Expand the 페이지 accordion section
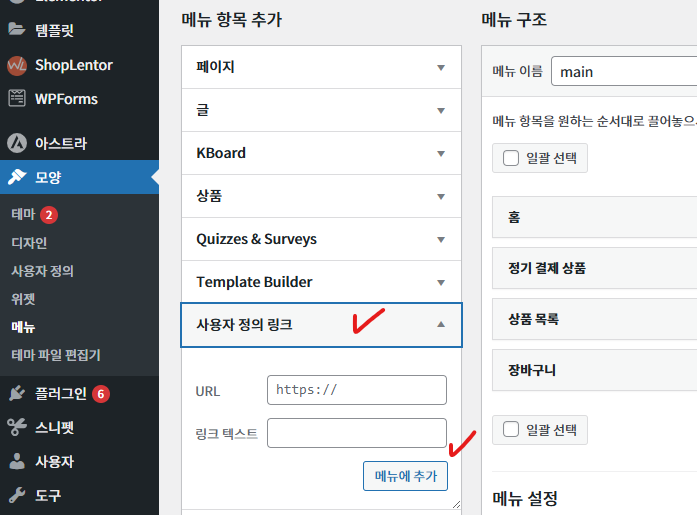This screenshot has width=697, height=515. (321, 67)
